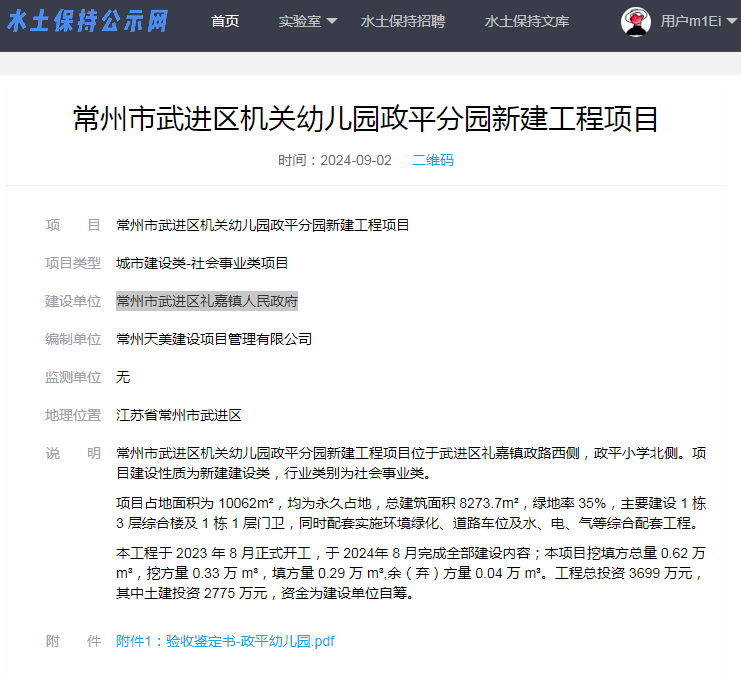Click the username 用户m1Ei
Screen dimensions: 741x674
click(x=690, y=21)
